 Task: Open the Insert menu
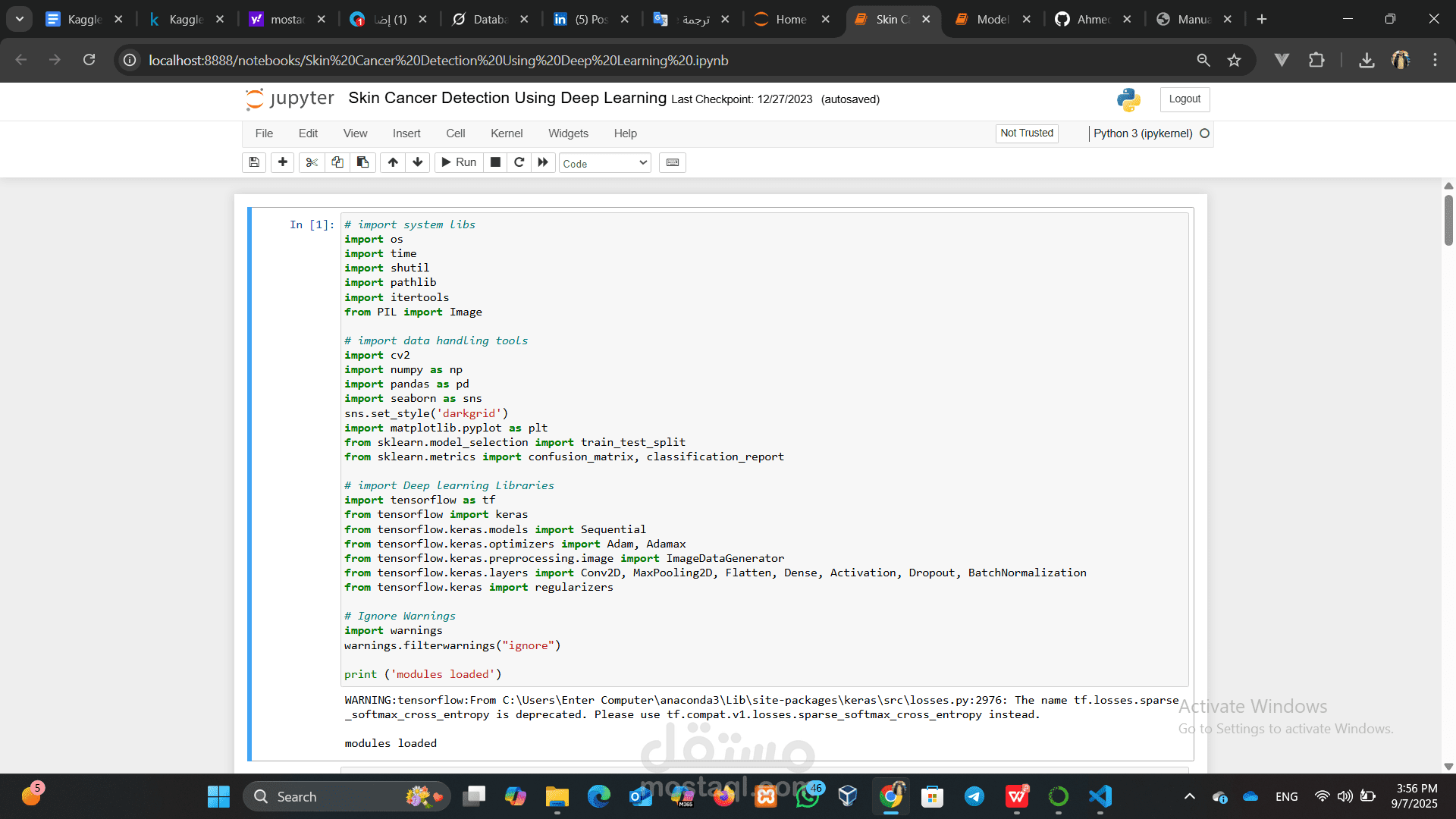406,133
